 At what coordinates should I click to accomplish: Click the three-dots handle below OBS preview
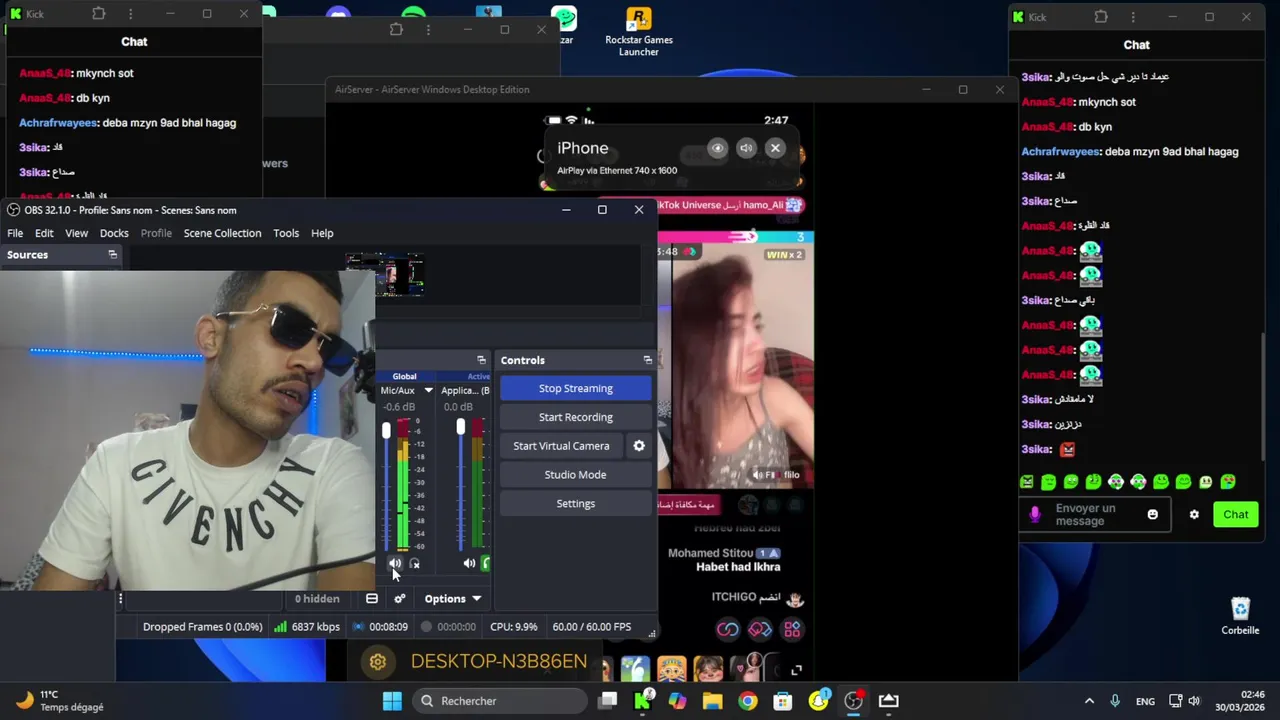120,599
